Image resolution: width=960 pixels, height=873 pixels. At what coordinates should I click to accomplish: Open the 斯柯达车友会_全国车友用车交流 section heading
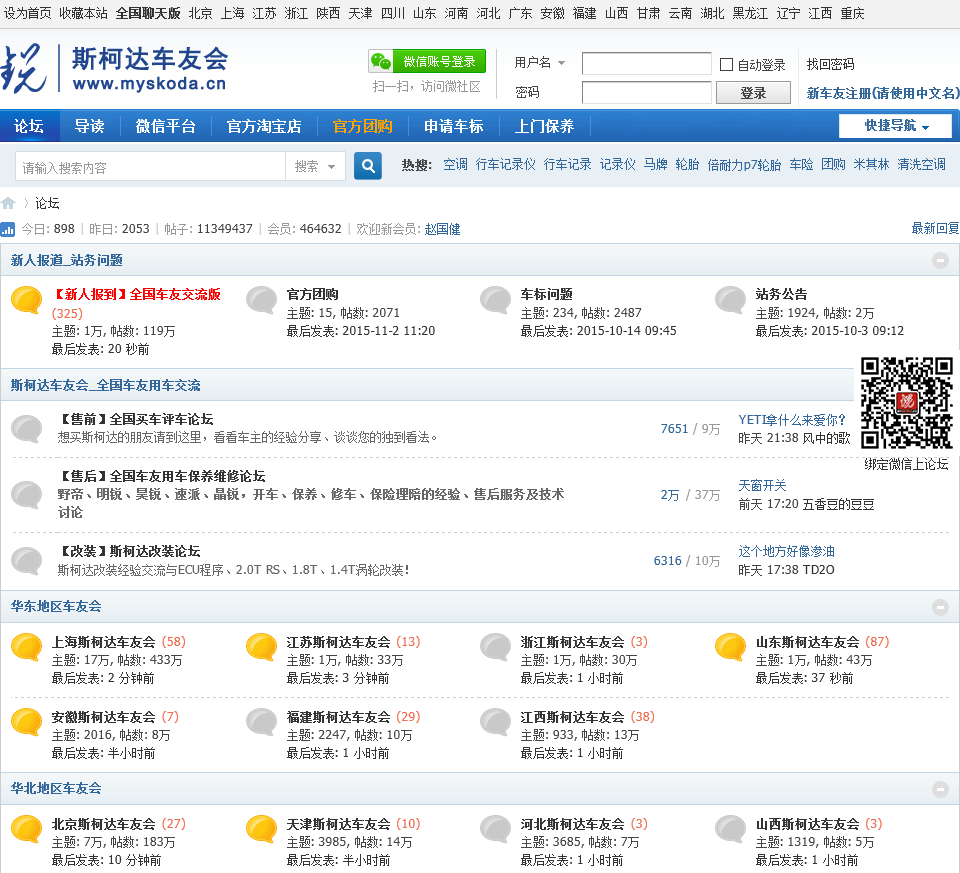(105, 385)
